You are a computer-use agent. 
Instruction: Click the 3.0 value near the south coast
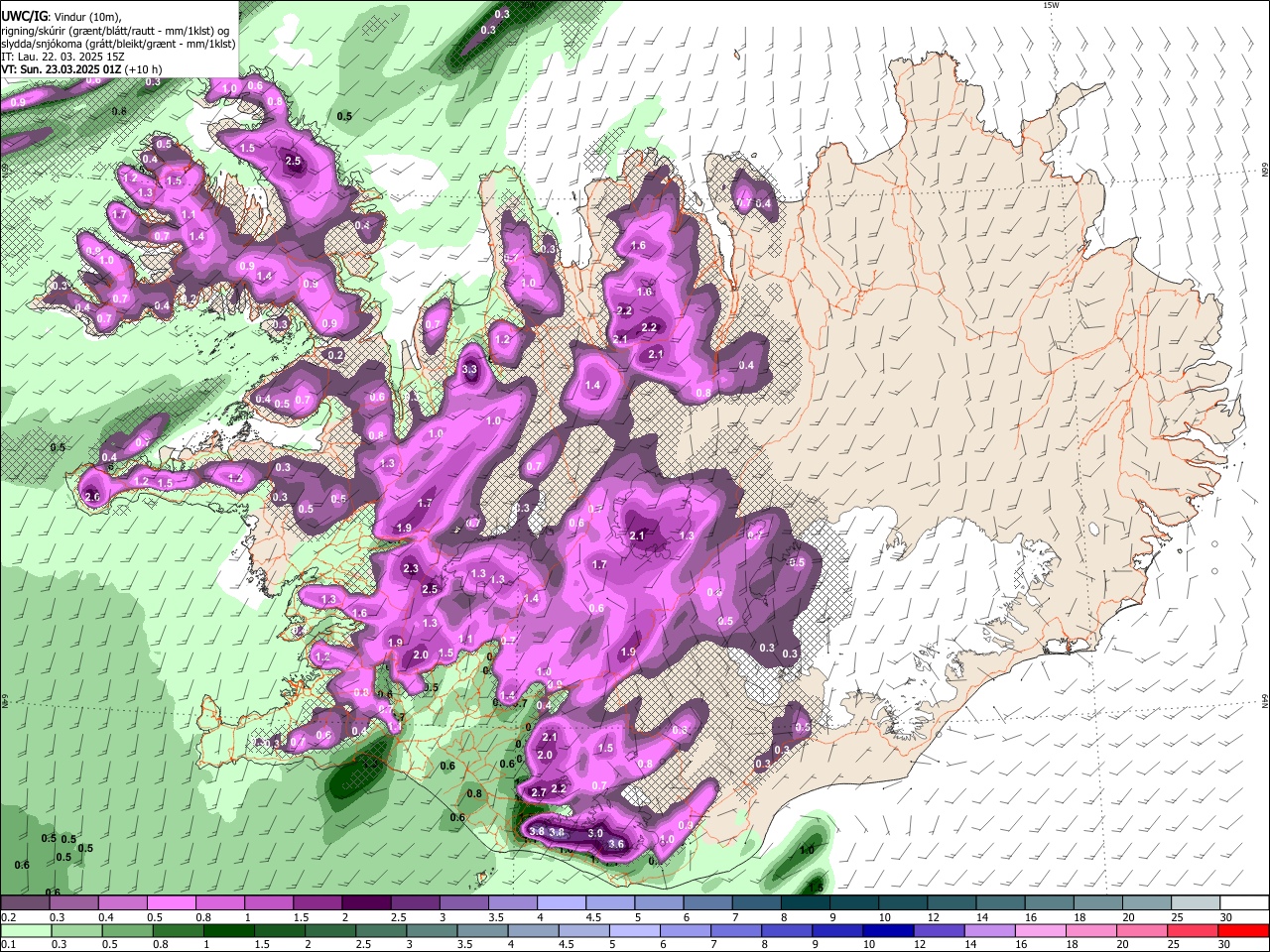point(595,833)
